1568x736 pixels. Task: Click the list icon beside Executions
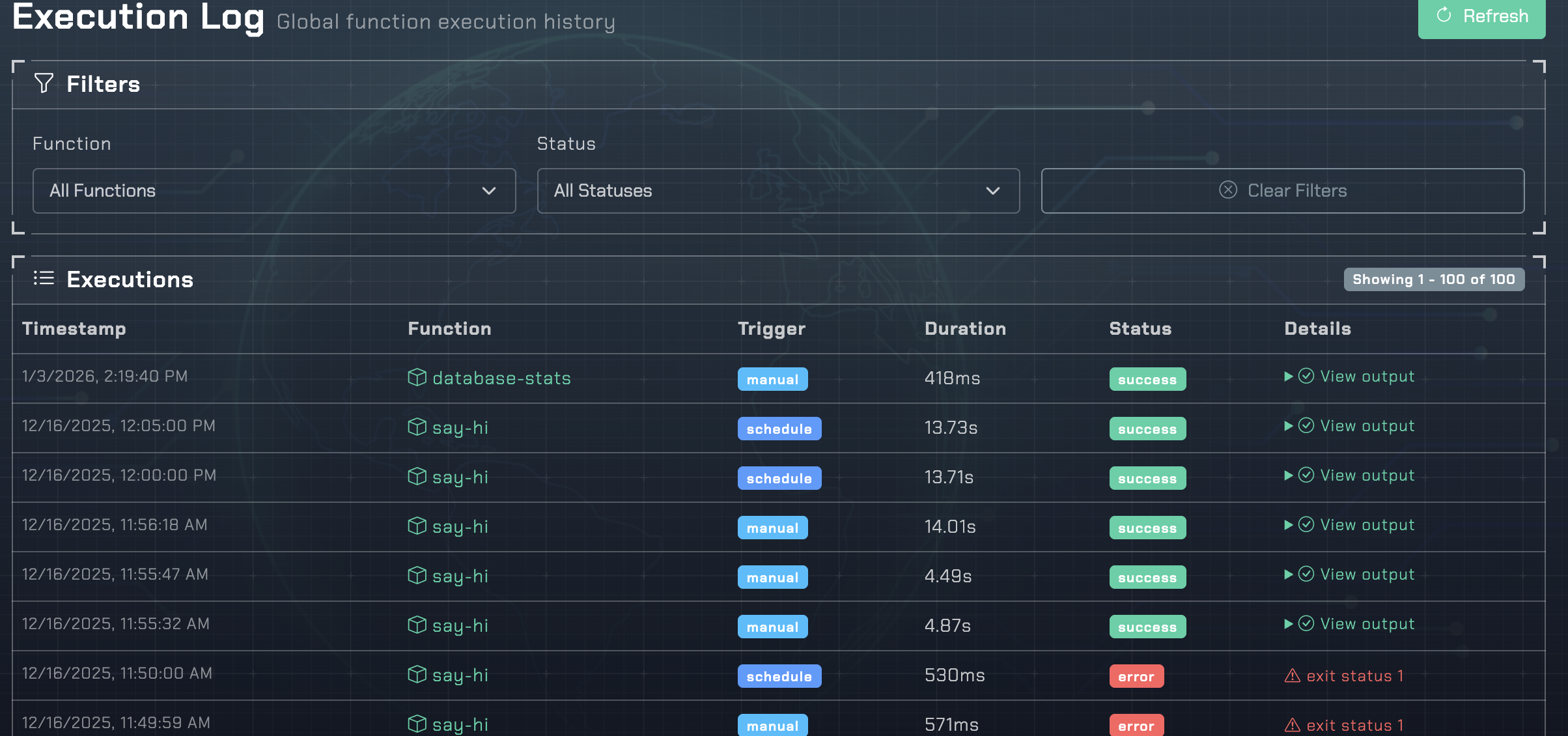pos(44,278)
